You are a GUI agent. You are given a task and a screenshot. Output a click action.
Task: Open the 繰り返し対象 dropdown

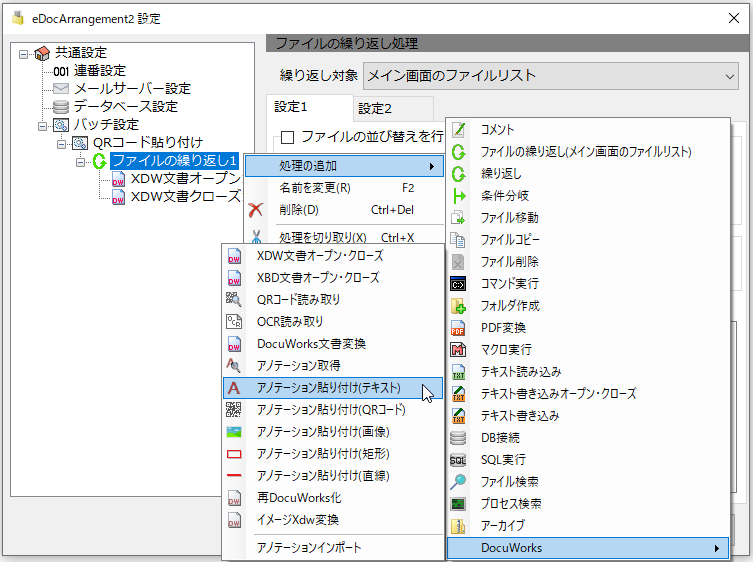tap(551, 76)
